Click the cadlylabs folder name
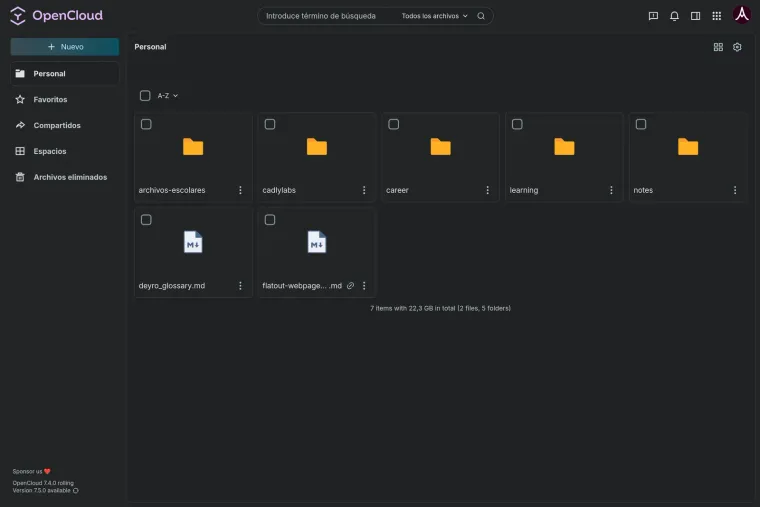This screenshot has height=507, width=760. coord(279,190)
